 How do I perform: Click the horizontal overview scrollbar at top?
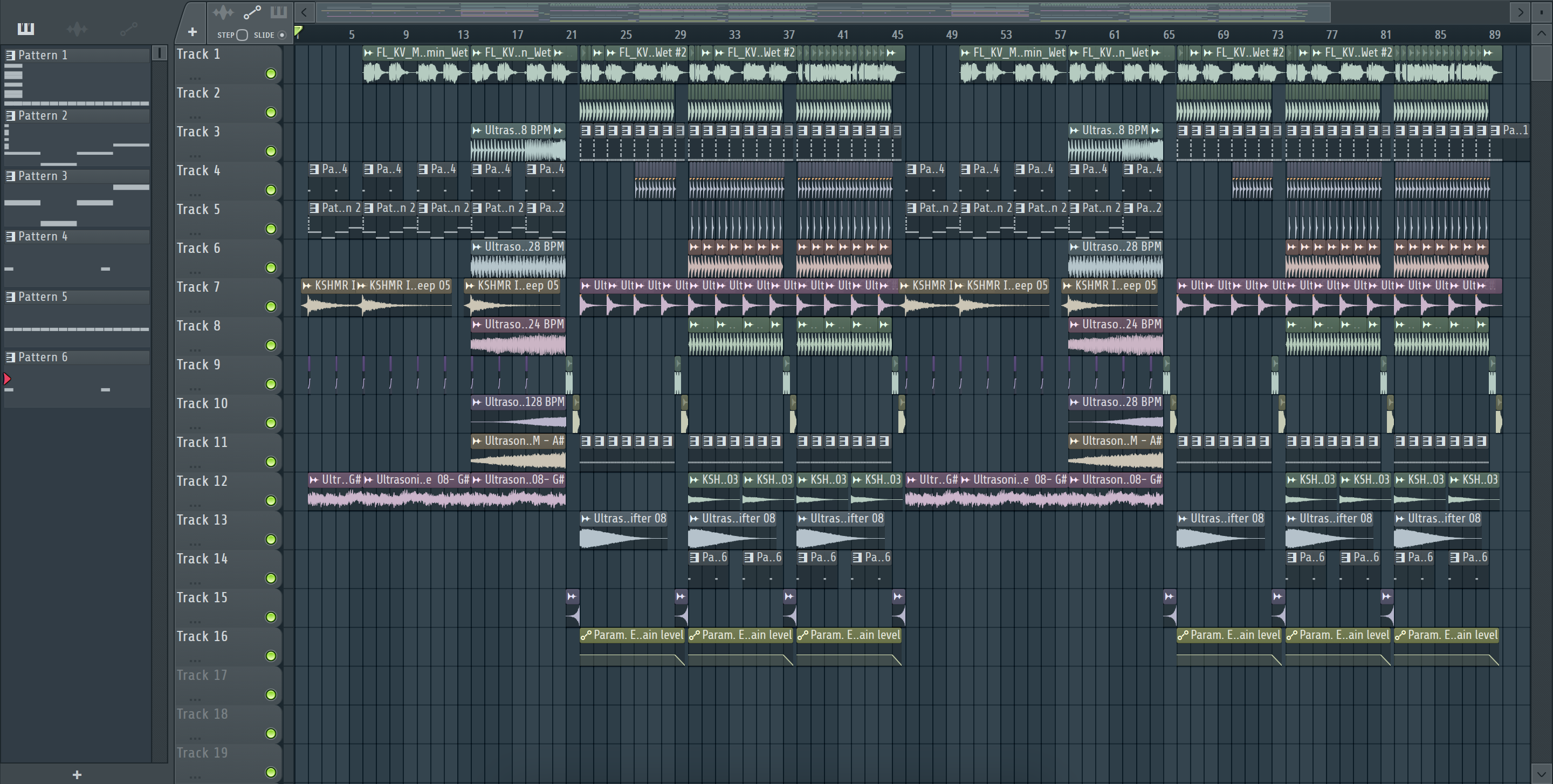coord(823,12)
